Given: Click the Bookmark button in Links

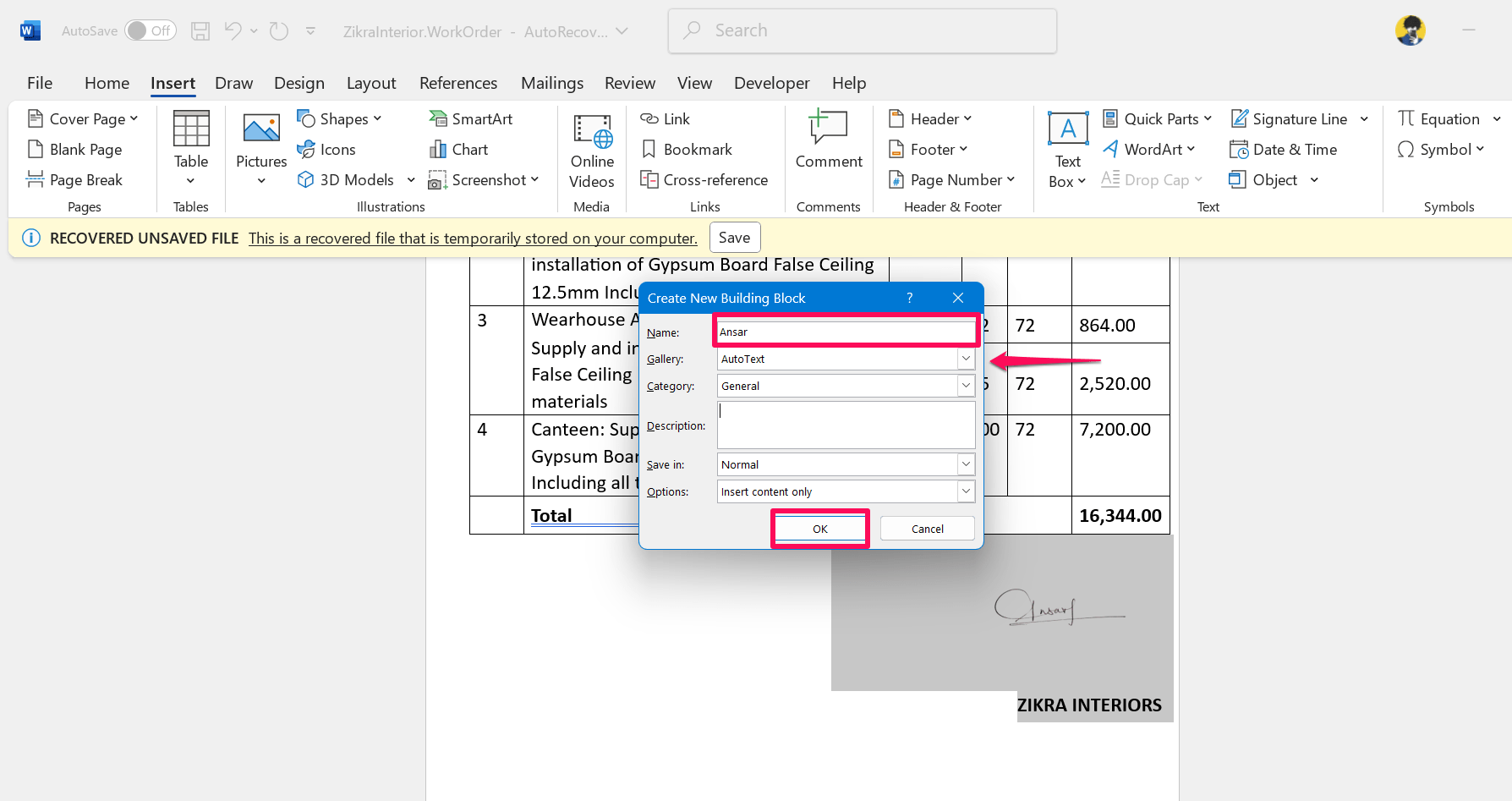Looking at the screenshot, I should click(687, 150).
